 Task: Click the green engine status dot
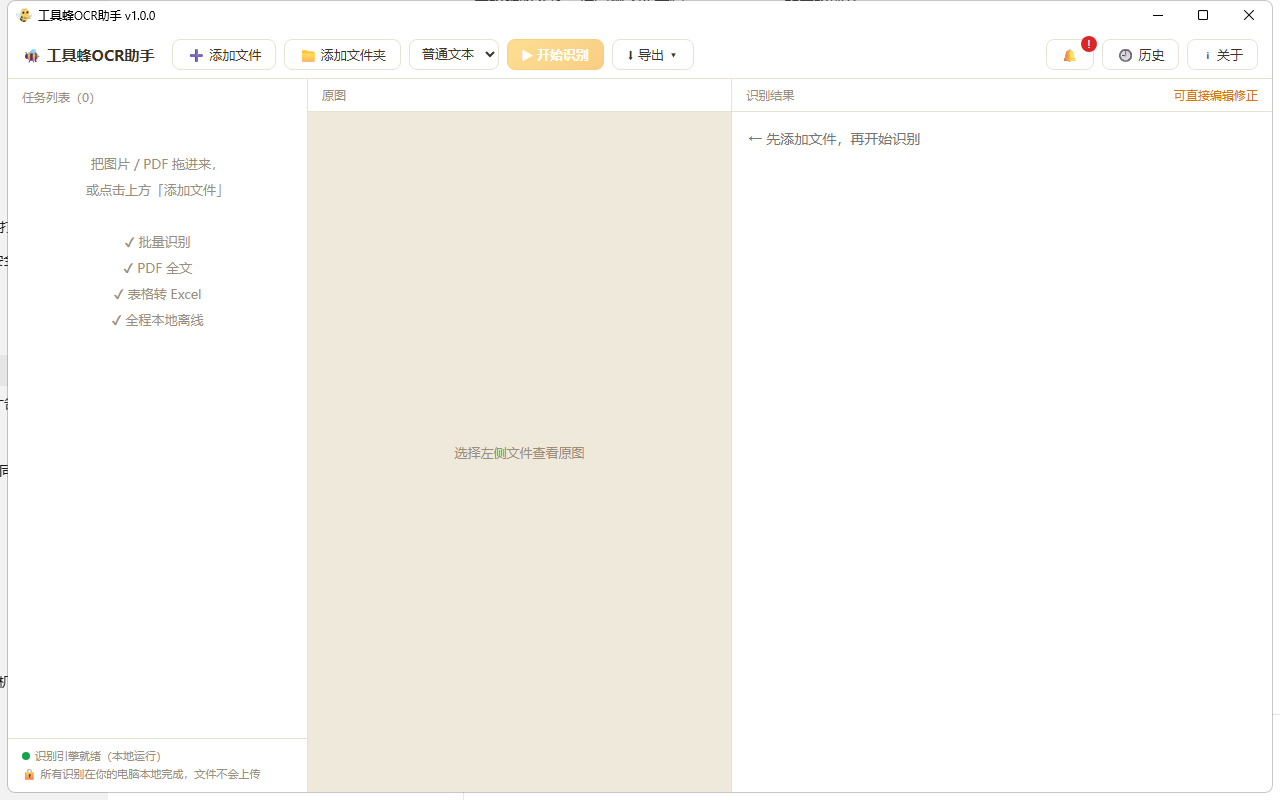pyautogui.click(x=26, y=756)
